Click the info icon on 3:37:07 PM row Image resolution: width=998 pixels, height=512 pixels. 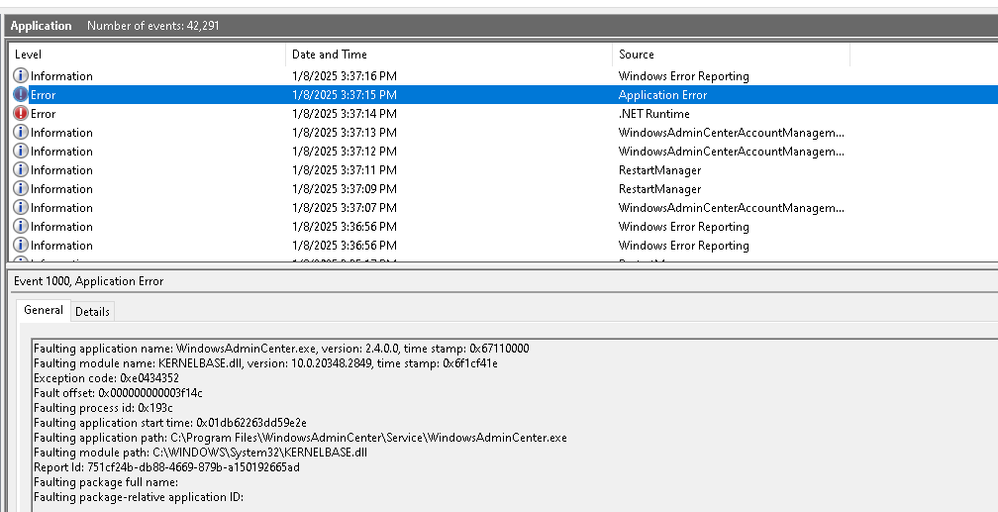21,208
